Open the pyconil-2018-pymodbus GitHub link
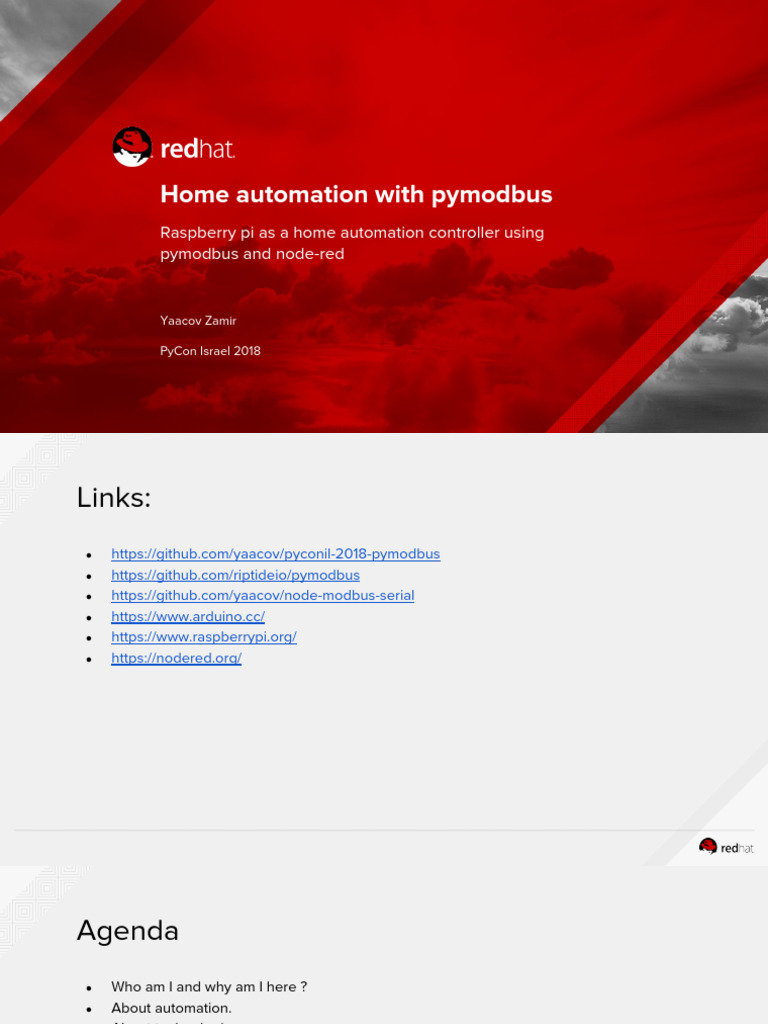768x1024 pixels. [276, 554]
